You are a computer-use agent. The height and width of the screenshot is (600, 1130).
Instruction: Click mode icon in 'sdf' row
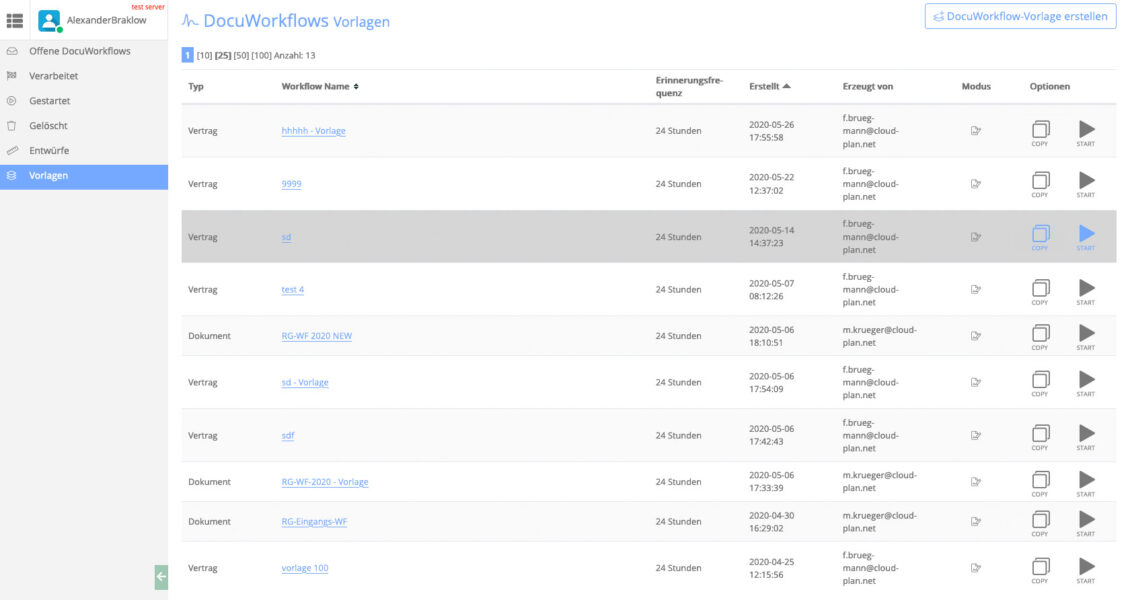click(976, 435)
